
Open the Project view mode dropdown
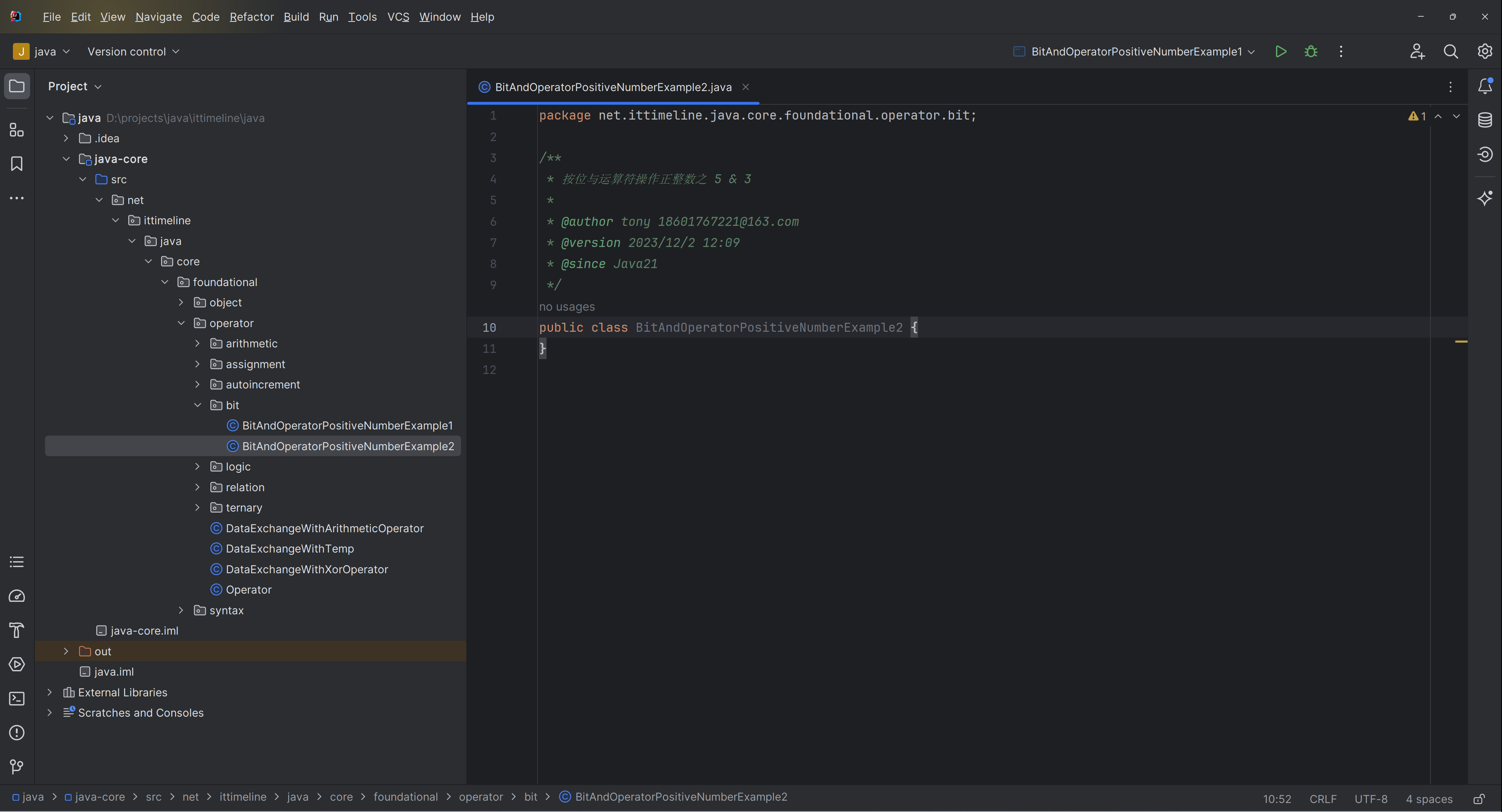[75, 86]
